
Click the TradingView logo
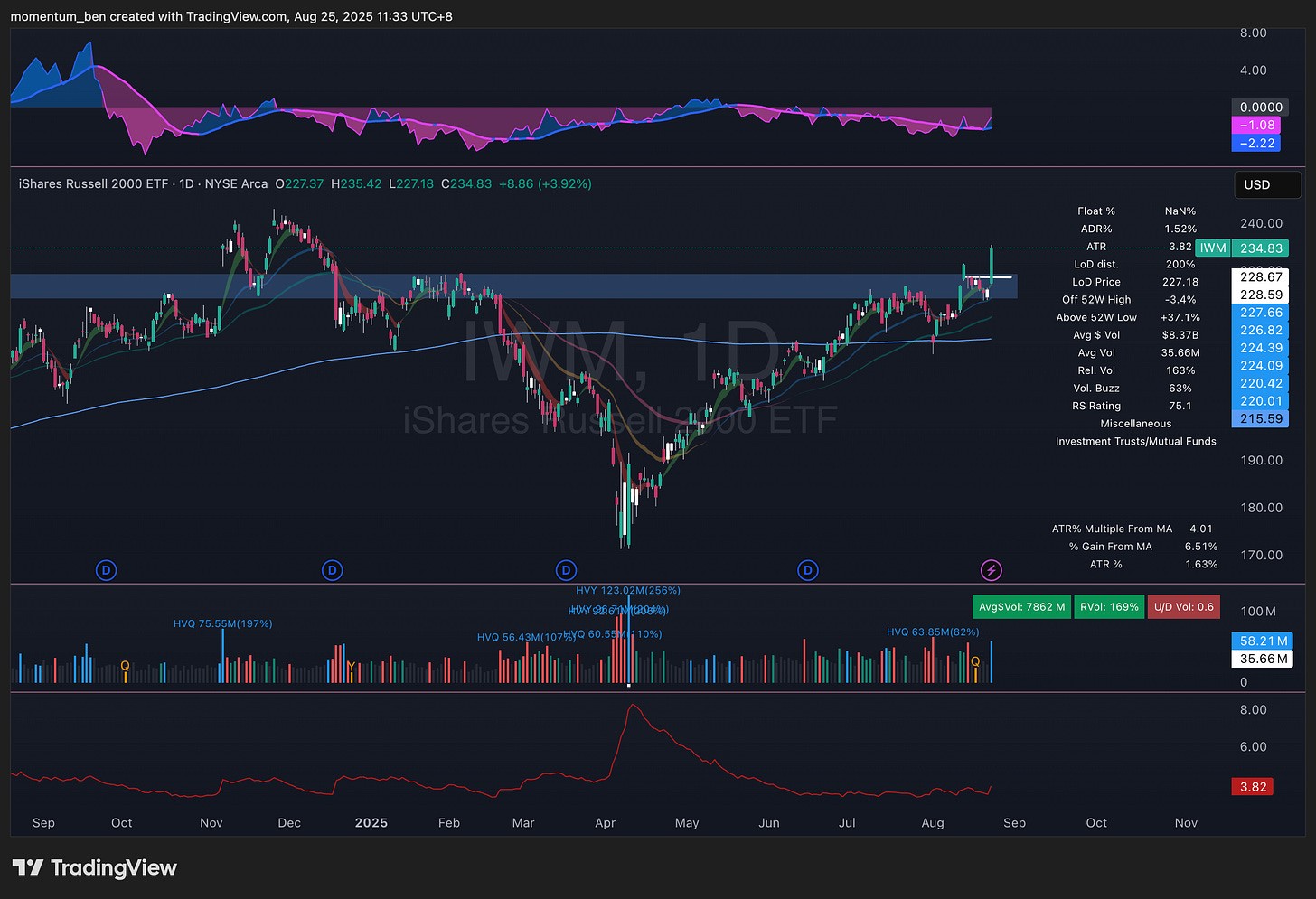pyautogui.click(x=94, y=868)
